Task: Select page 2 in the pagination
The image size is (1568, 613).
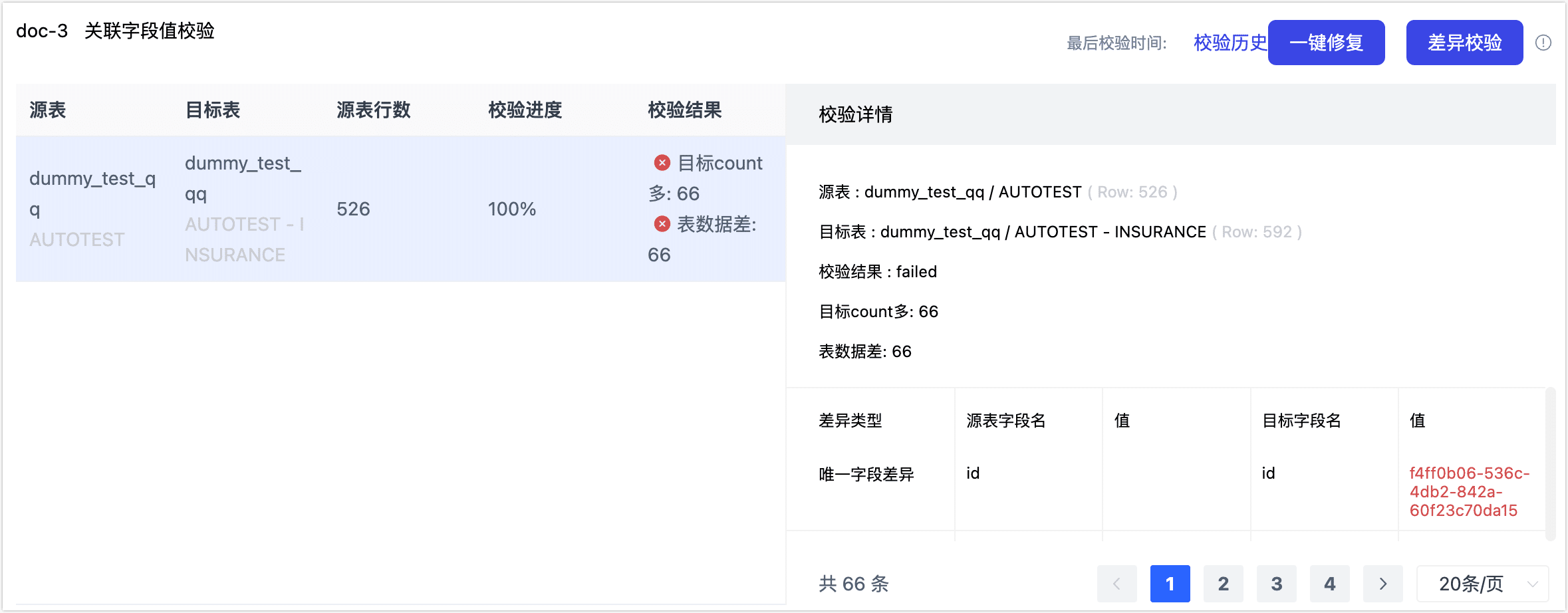Action: click(1224, 584)
